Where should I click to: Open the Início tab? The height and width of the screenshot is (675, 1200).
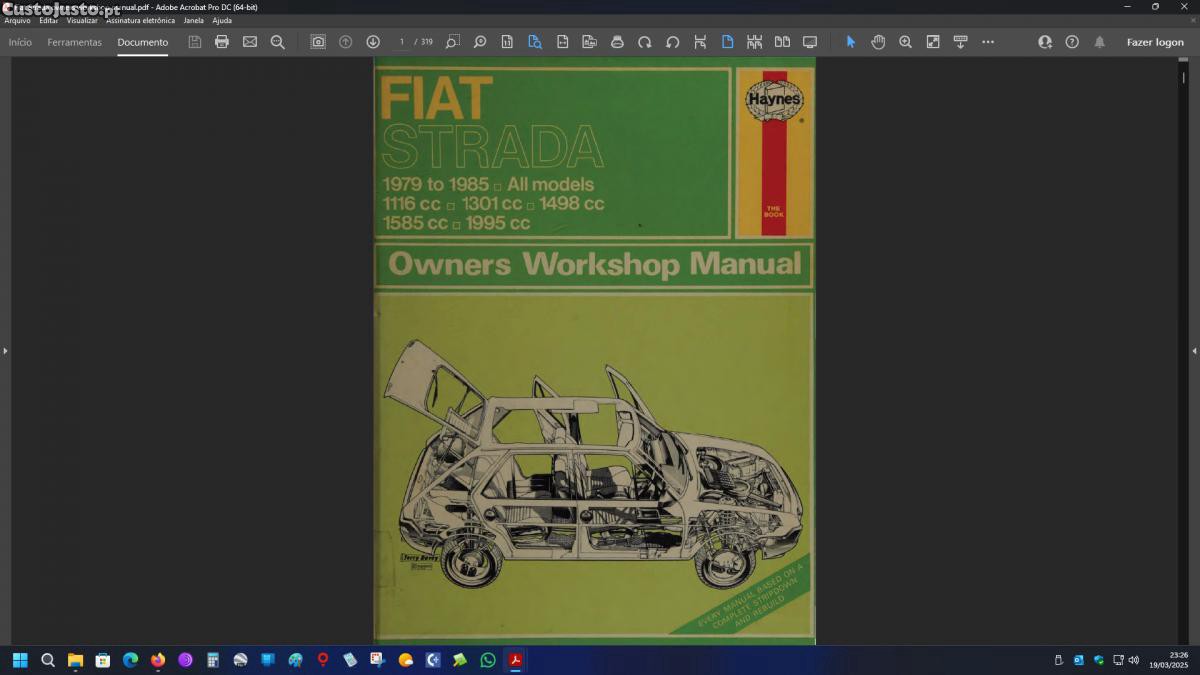click(20, 42)
